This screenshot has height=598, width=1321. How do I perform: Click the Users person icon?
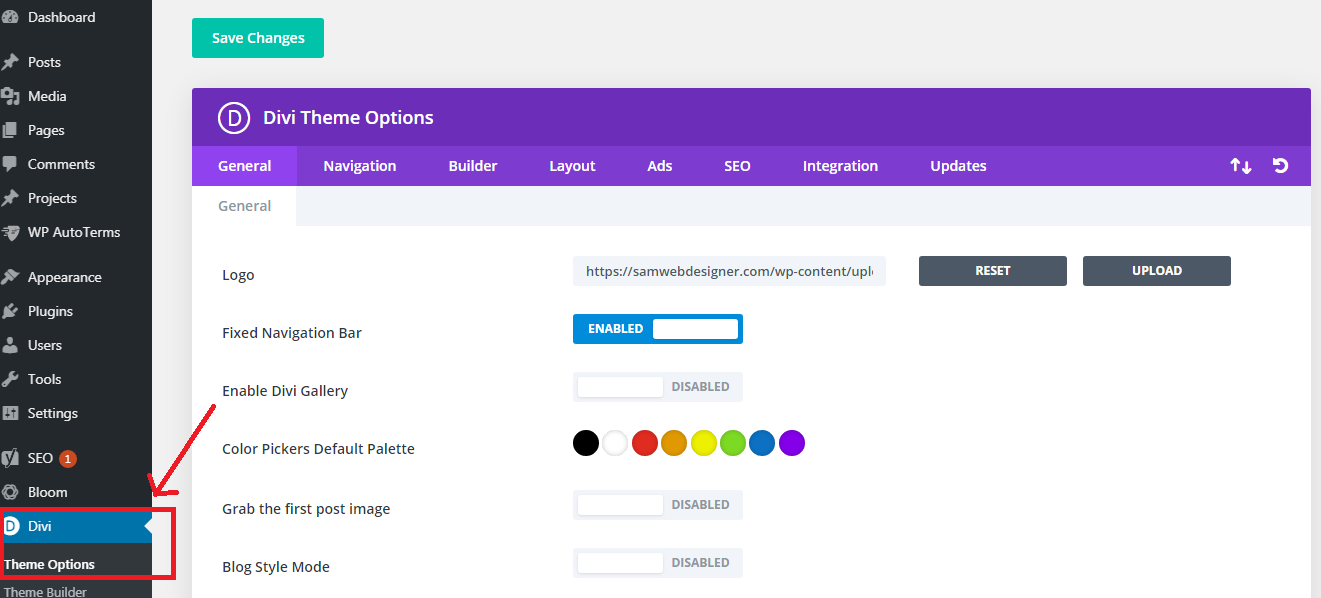(10, 345)
